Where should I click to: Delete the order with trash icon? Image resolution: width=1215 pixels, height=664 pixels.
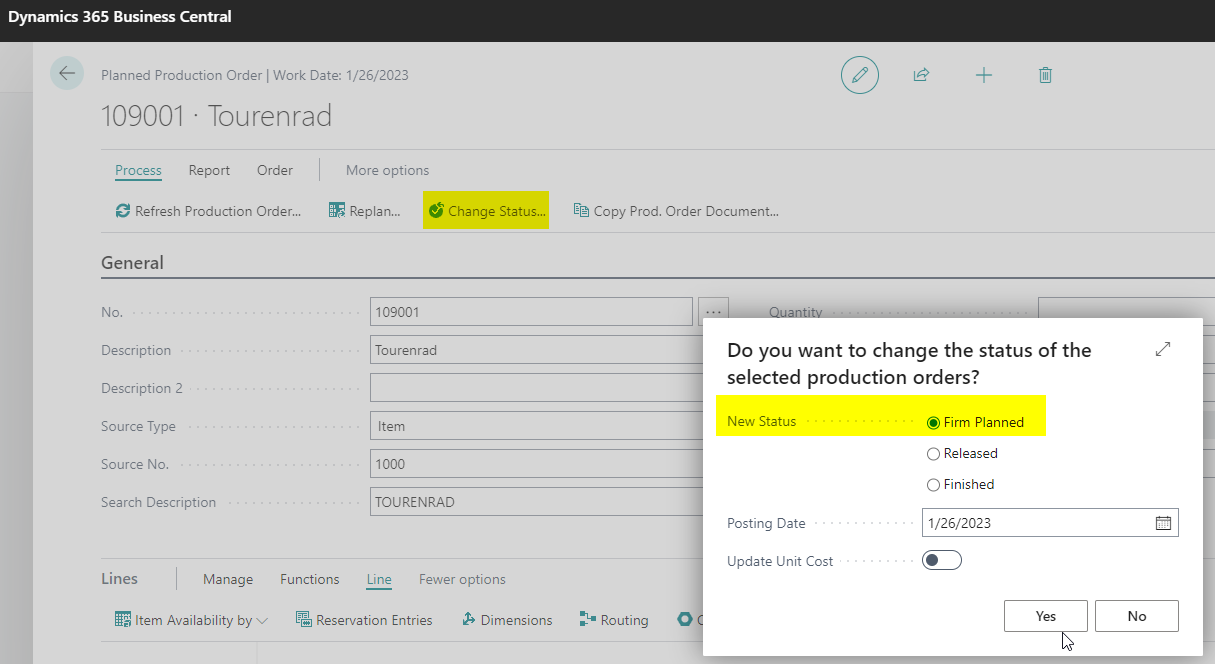1045,75
